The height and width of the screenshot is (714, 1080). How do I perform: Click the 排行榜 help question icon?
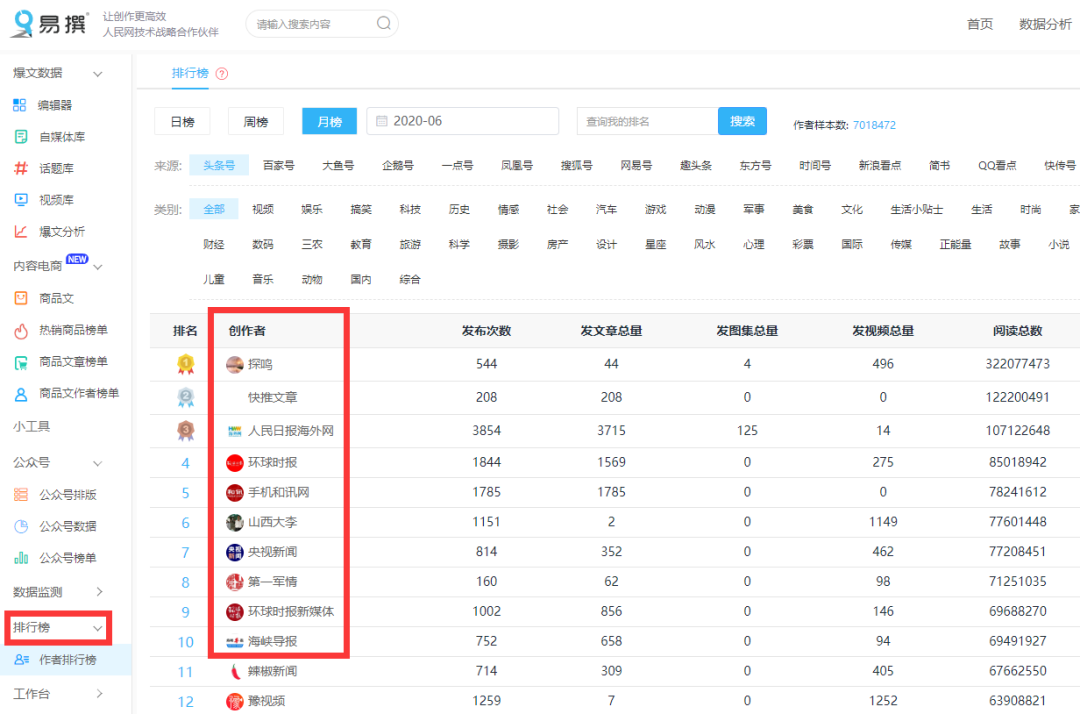[x=222, y=74]
